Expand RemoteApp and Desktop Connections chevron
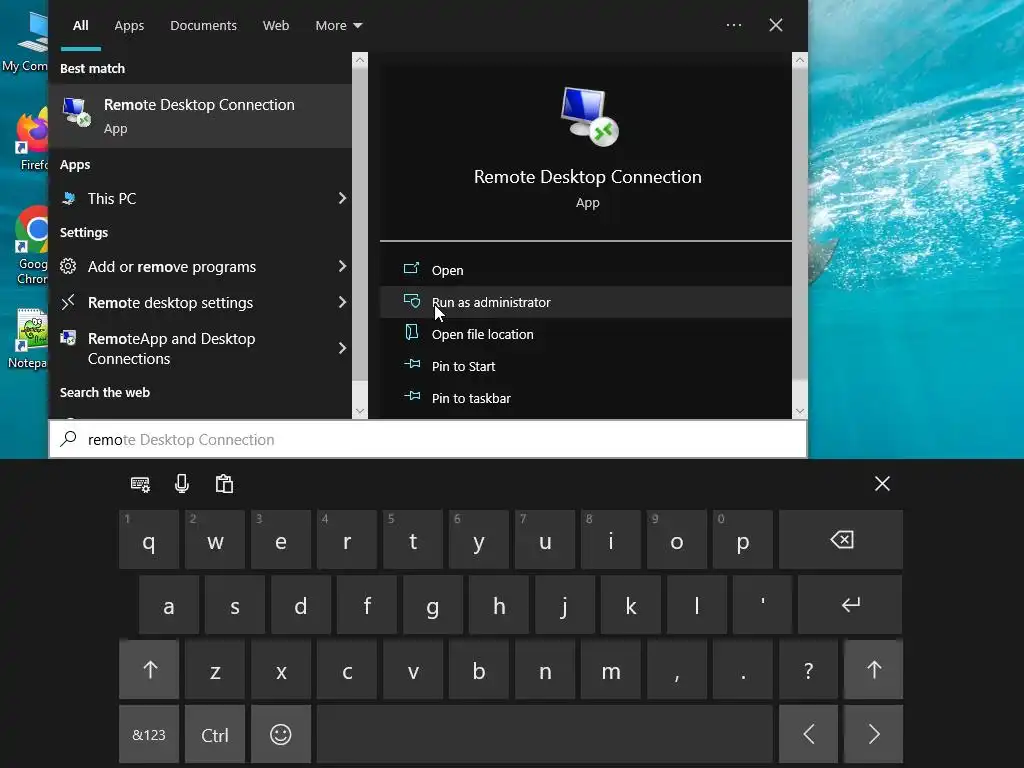The width and height of the screenshot is (1024, 768). 342,348
